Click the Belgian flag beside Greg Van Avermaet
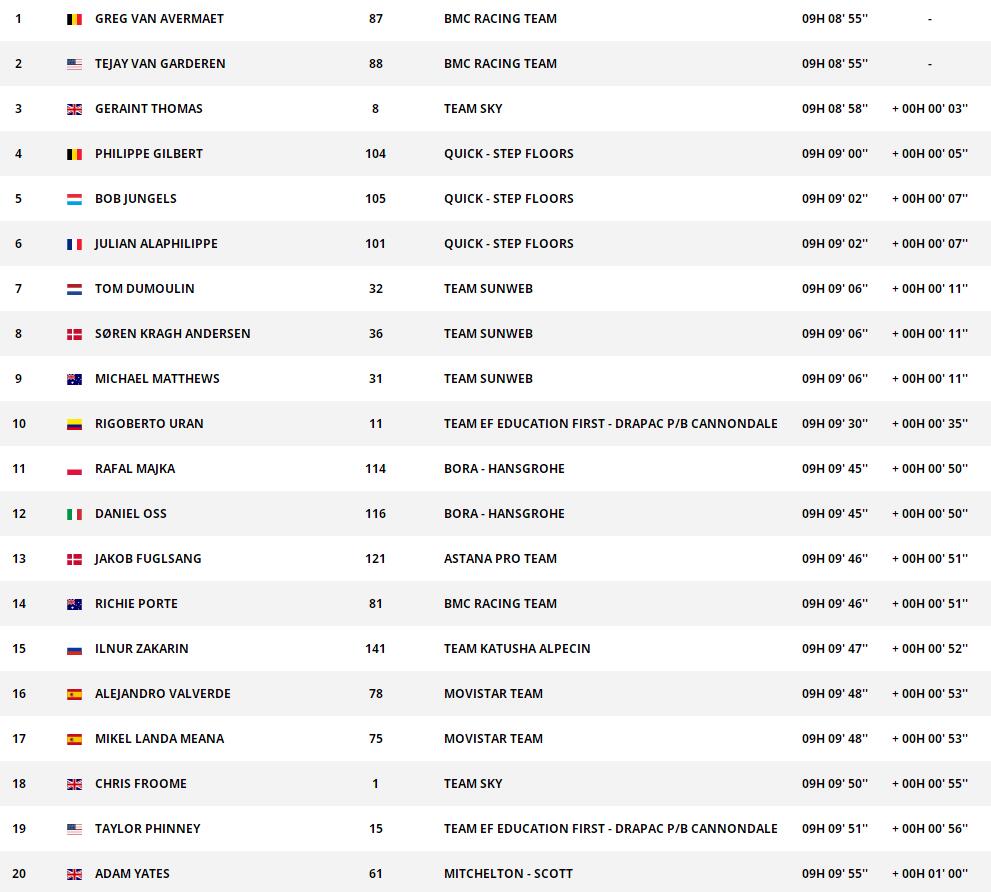991x892 pixels. (74, 19)
